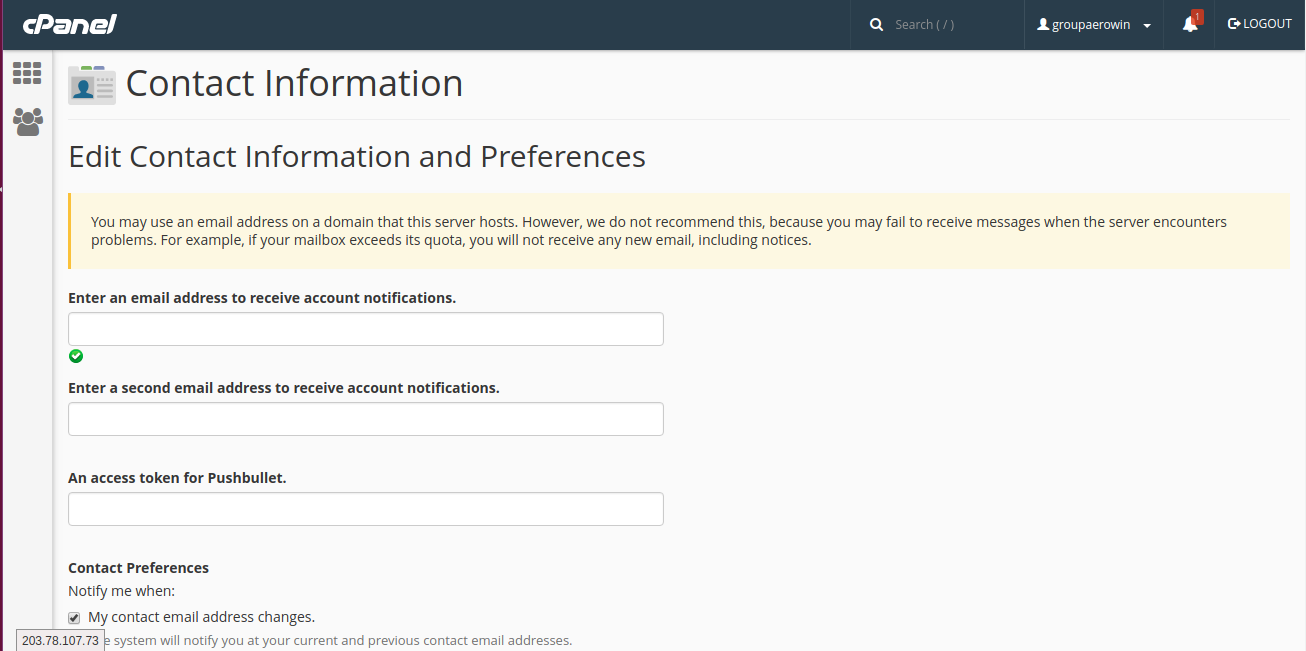Click the second email address field
The width and height of the screenshot is (1306, 651).
pyautogui.click(x=365, y=419)
